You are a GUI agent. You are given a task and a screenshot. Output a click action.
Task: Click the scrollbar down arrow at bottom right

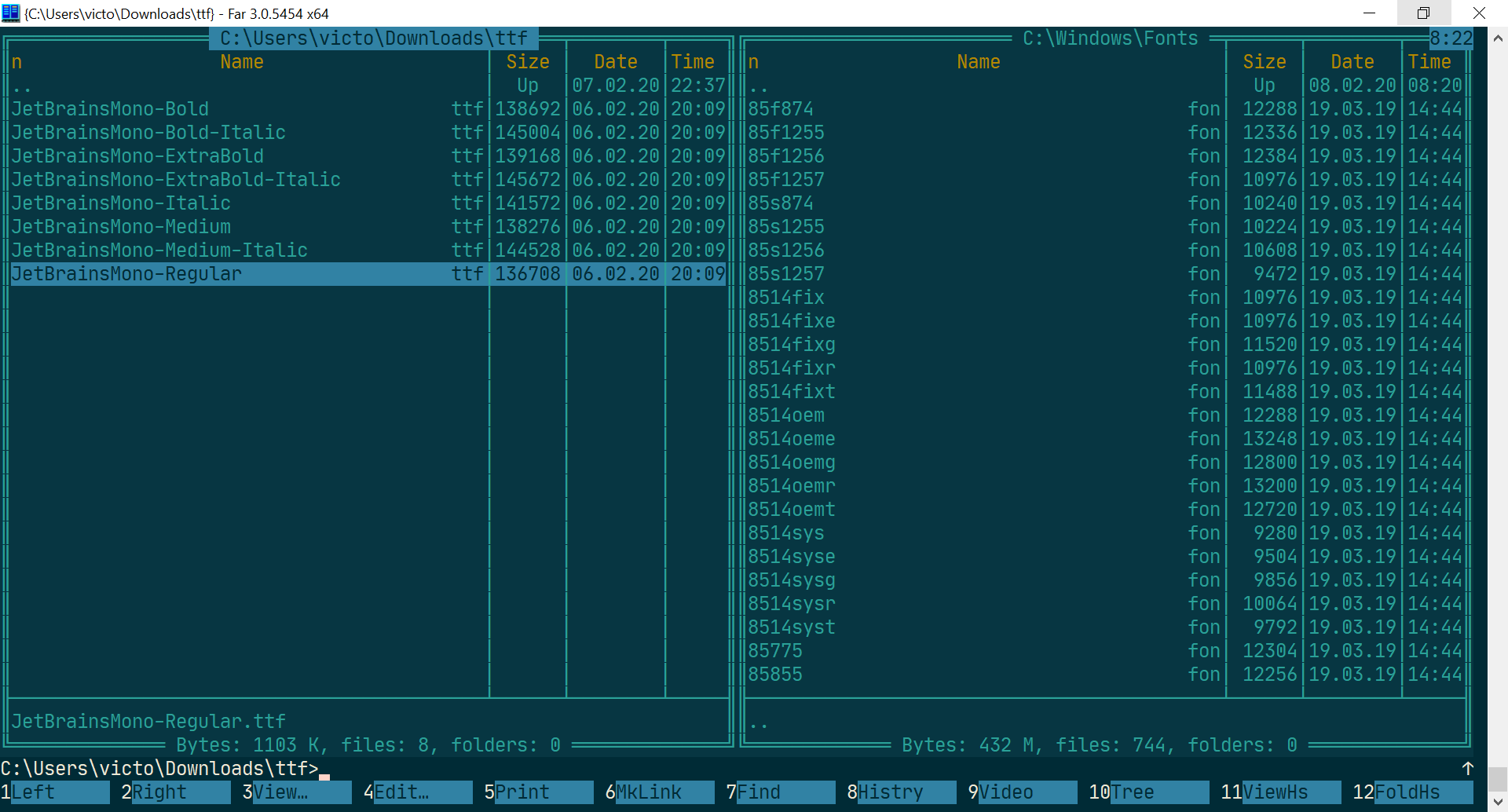tap(1498, 802)
